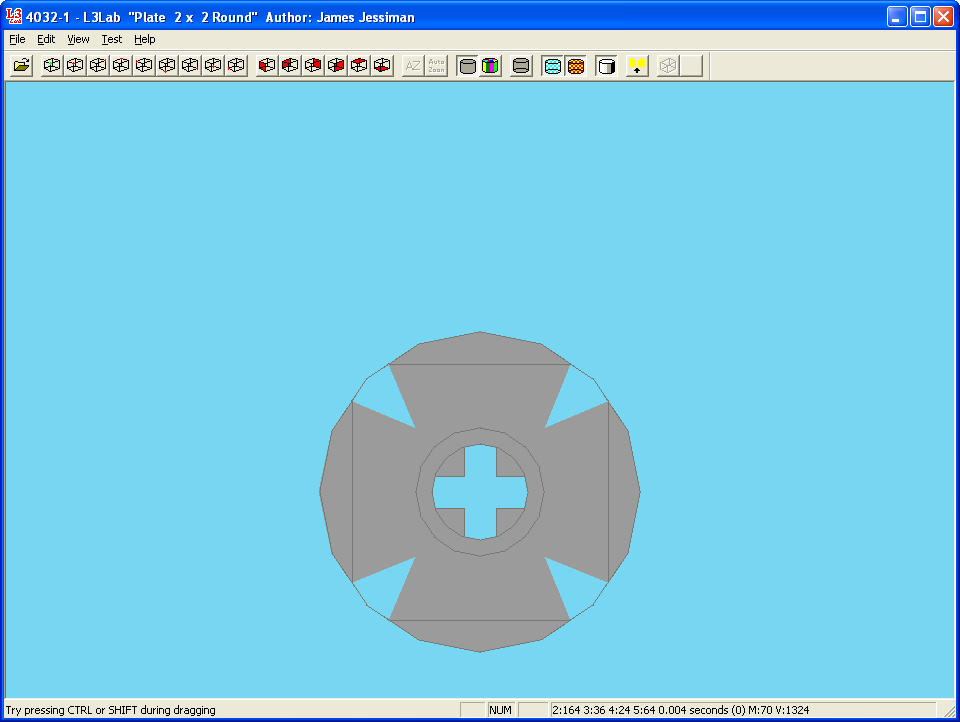The height and width of the screenshot is (722, 960).
Task: Click the NUM indicator in status bar
Action: pyautogui.click(x=500, y=710)
